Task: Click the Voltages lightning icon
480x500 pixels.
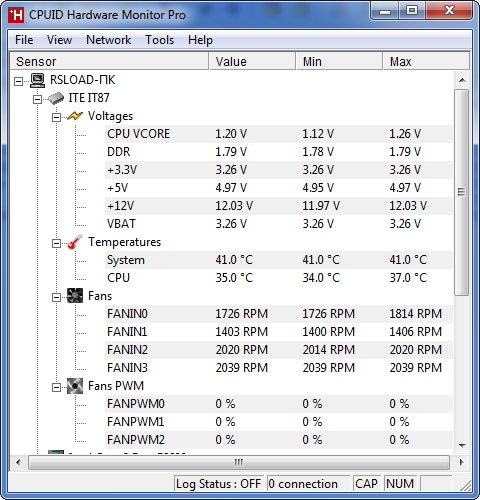Action: pyautogui.click(x=75, y=116)
